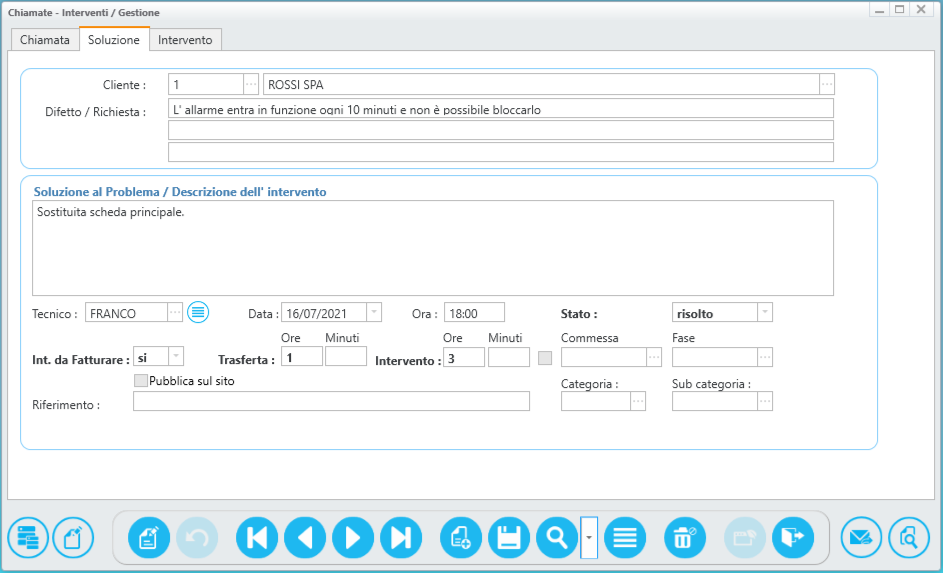The width and height of the screenshot is (943, 573).
Task: Jump to the last record
Action: point(401,538)
